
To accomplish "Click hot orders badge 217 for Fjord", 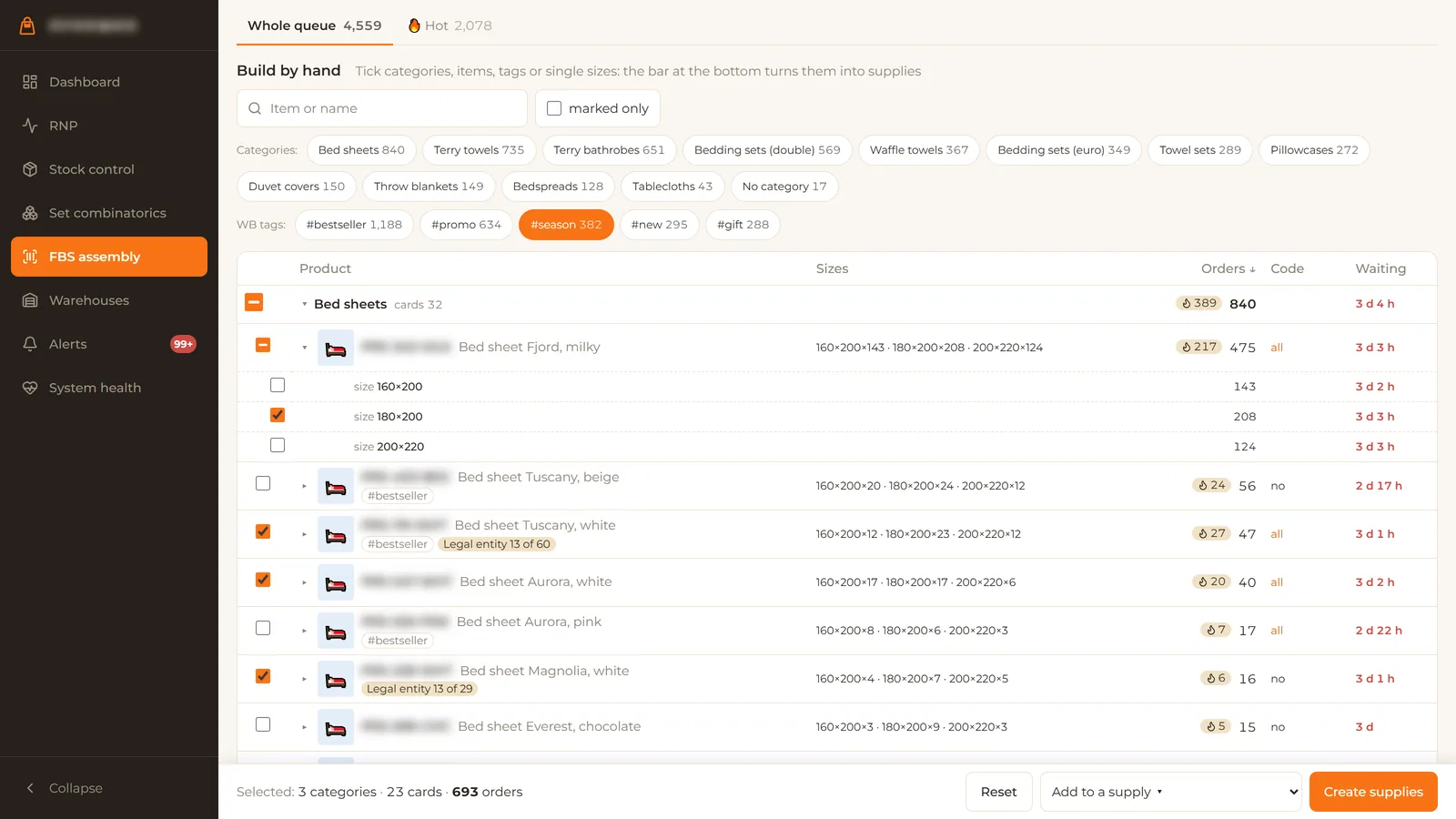I will 1198,347.
